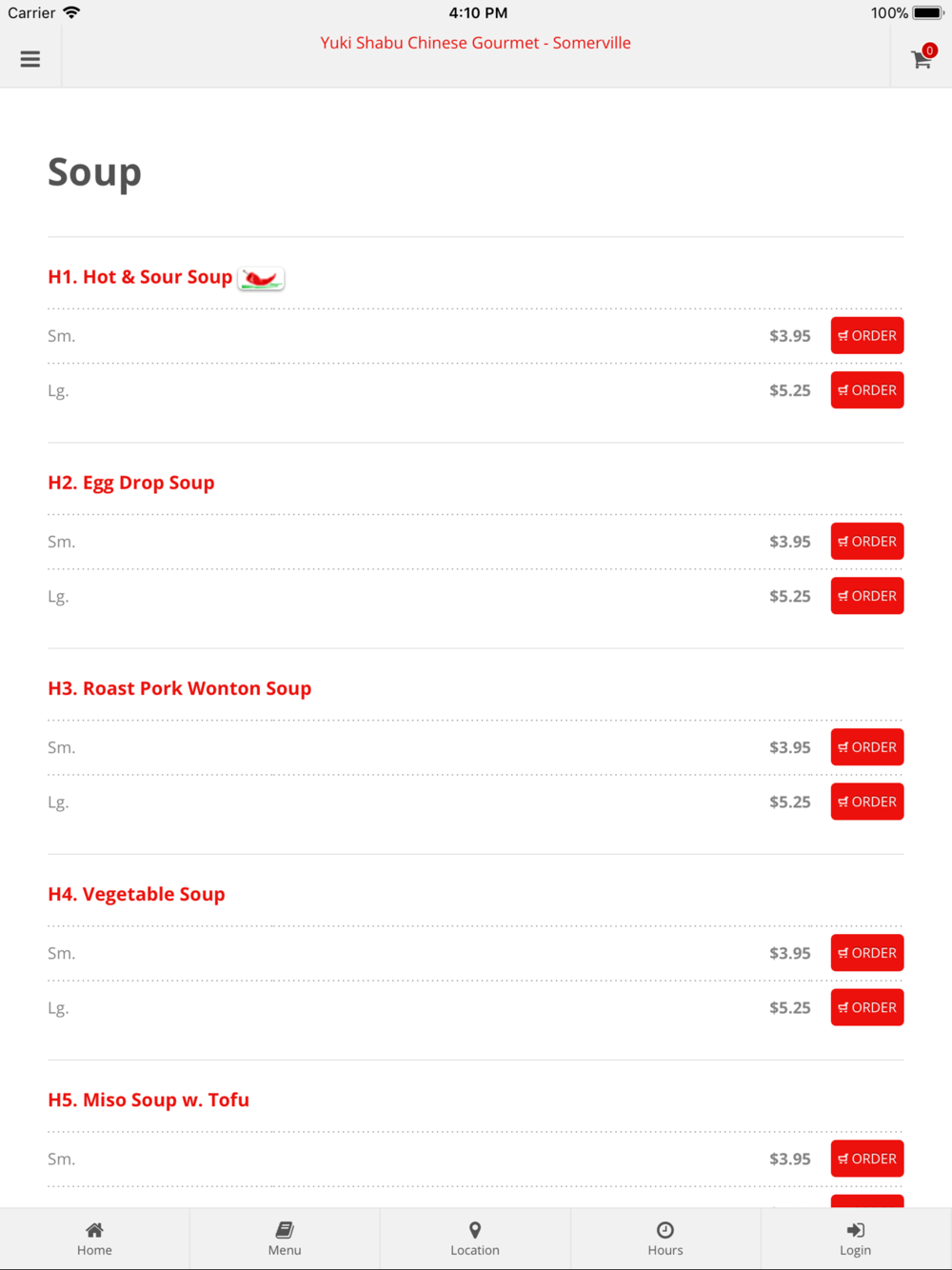
Task: Order large Roast Pork Wonton Soup
Action: [x=867, y=802]
